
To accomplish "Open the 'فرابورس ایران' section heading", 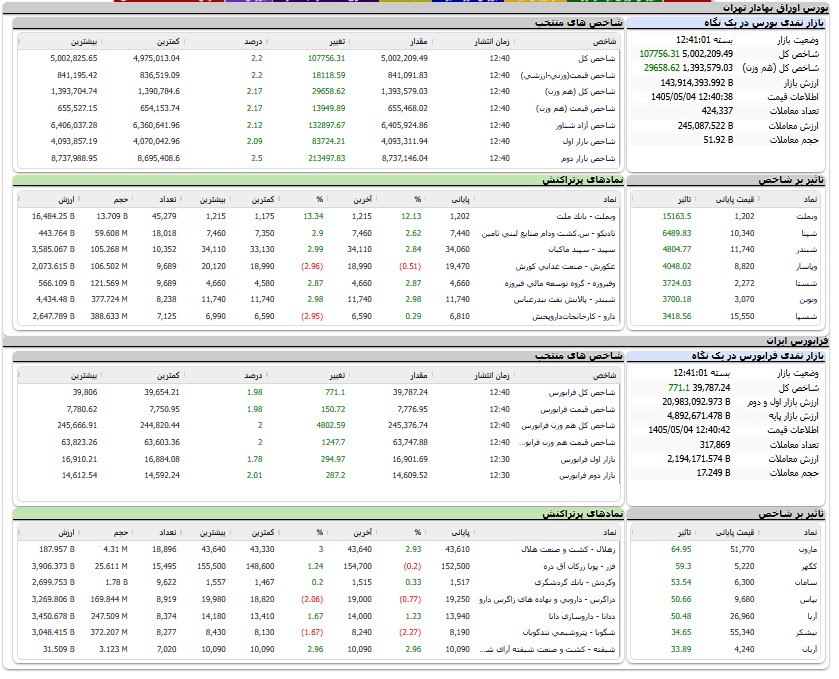I will [x=797, y=341].
